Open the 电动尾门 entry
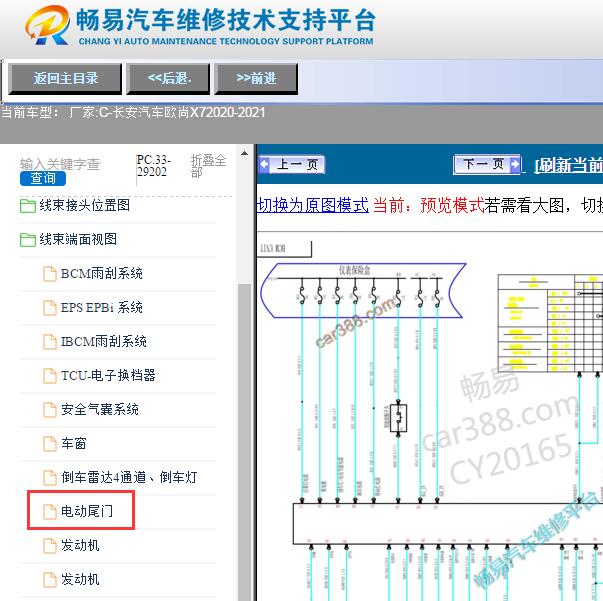Viewport: 603px width, 601px height. point(87,511)
